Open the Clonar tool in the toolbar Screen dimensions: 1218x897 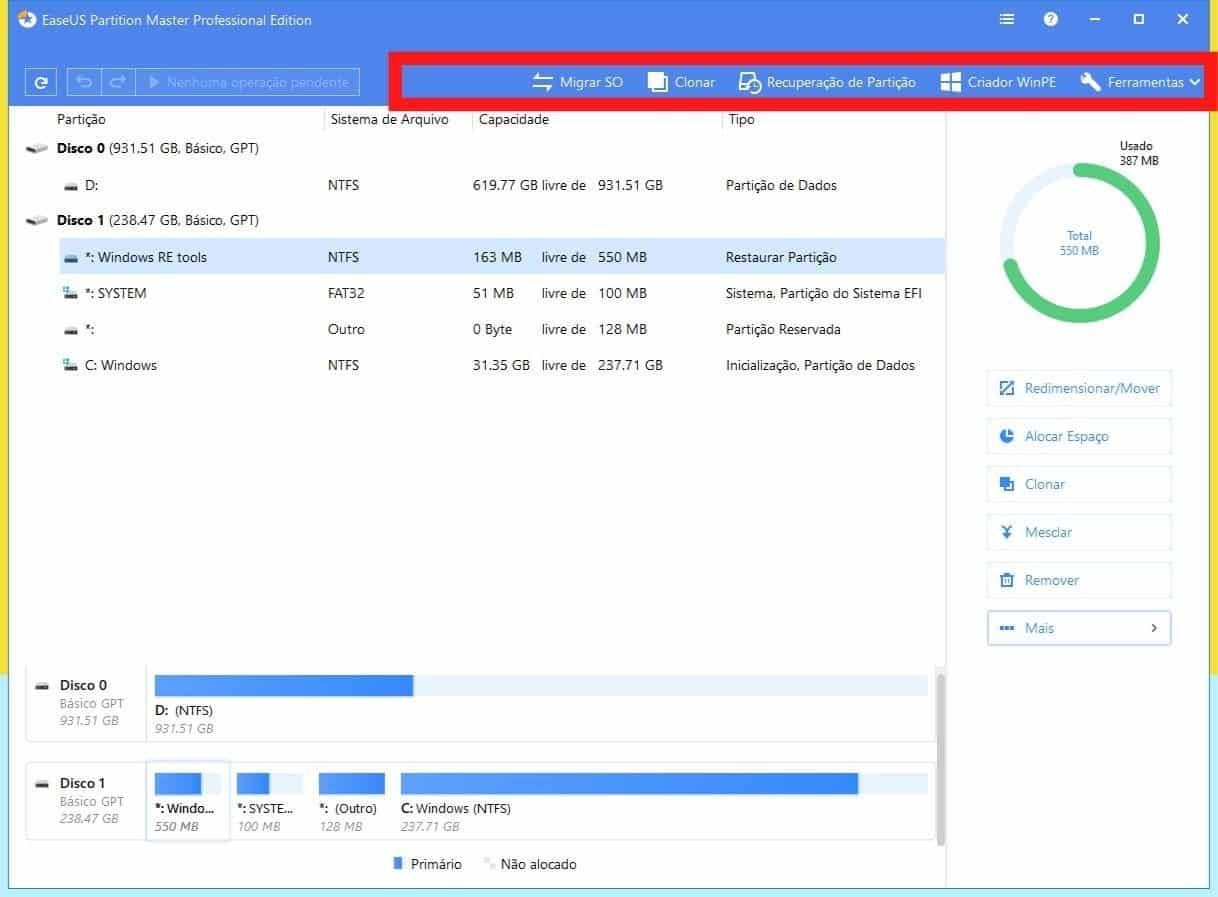(x=681, y=82)
